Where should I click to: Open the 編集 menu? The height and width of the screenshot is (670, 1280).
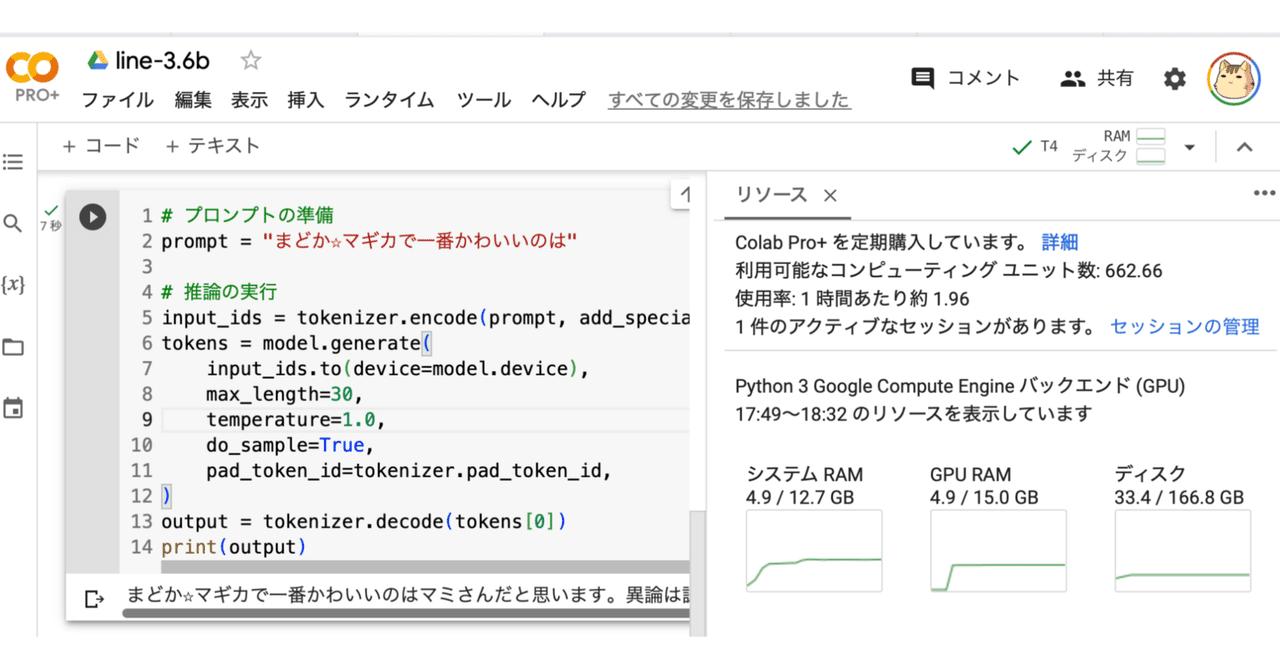click(193, 100)
